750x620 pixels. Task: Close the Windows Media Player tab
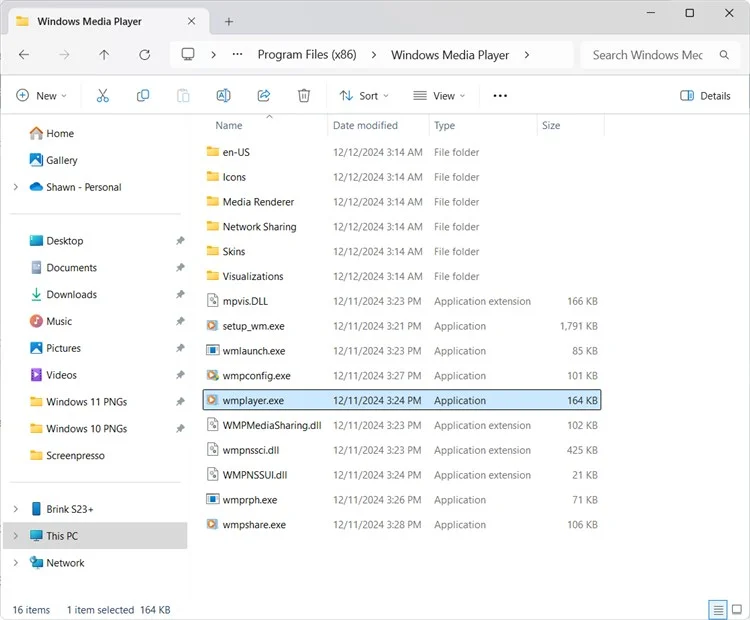pyautogui.click(x=191, y=21)
